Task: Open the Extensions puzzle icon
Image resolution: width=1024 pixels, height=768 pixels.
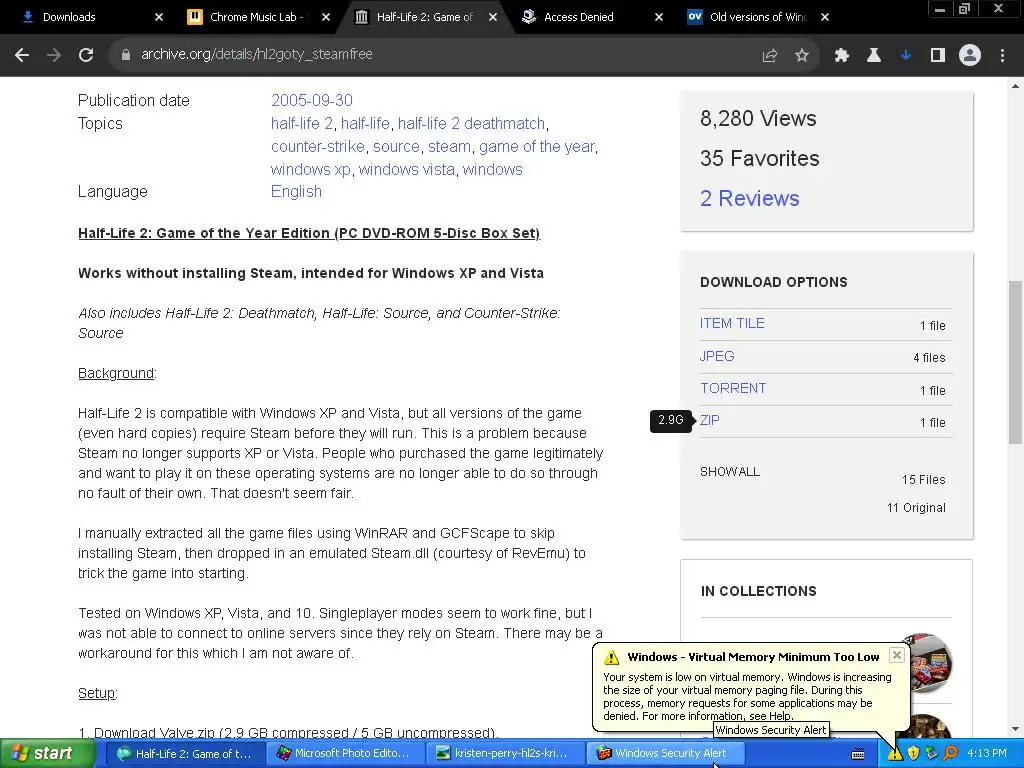Action: pos(842,56)
